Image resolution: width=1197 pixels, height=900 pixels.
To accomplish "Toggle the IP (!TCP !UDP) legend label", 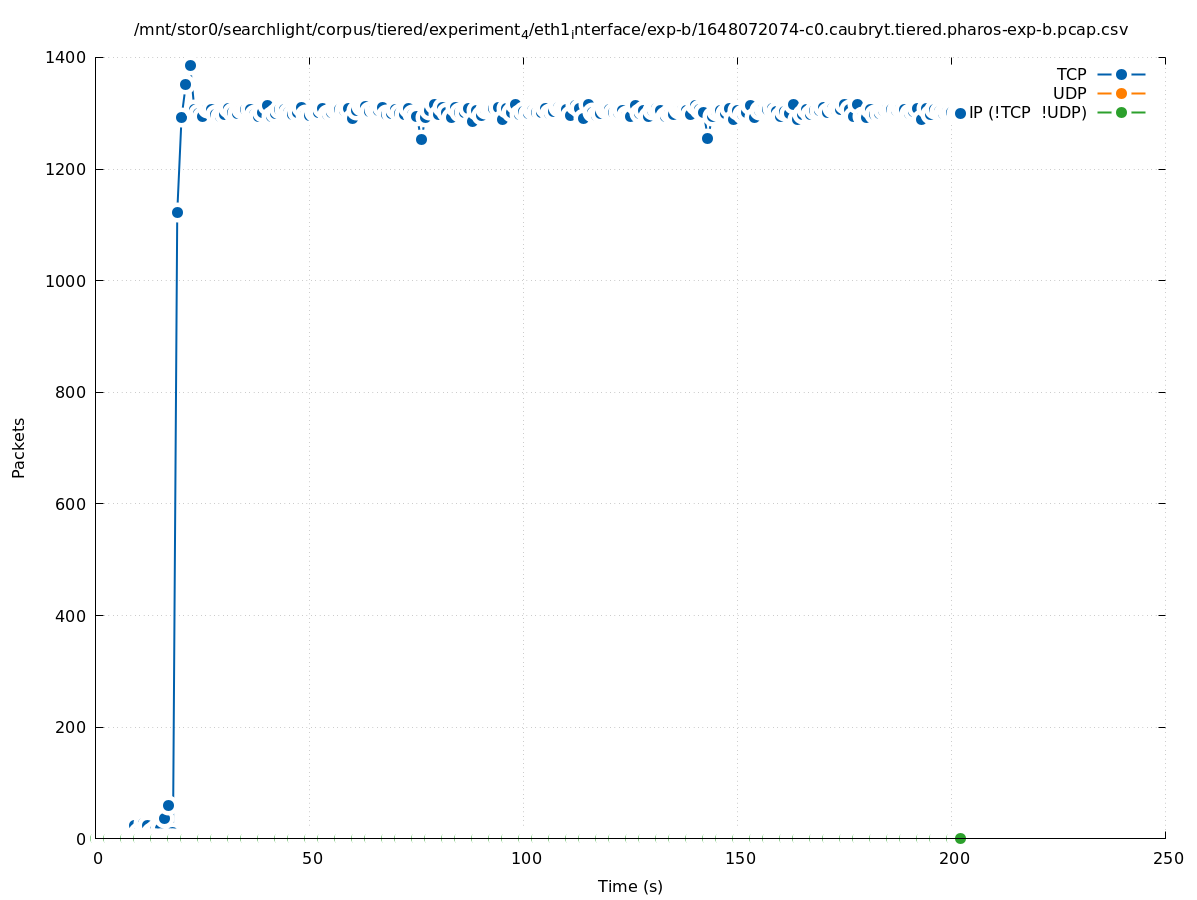I will [x=1027, y=112].
